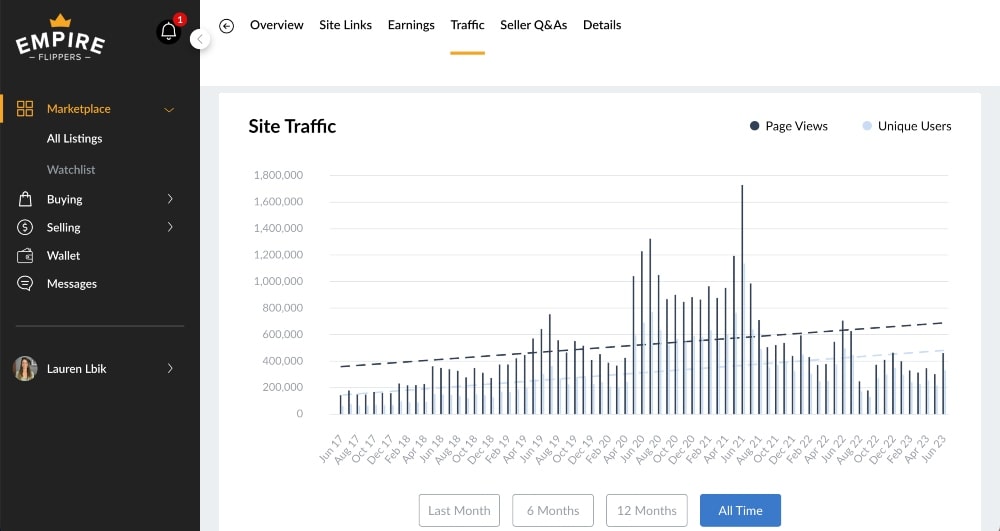Show the 6 Months traffic range

tap(553, 510)
